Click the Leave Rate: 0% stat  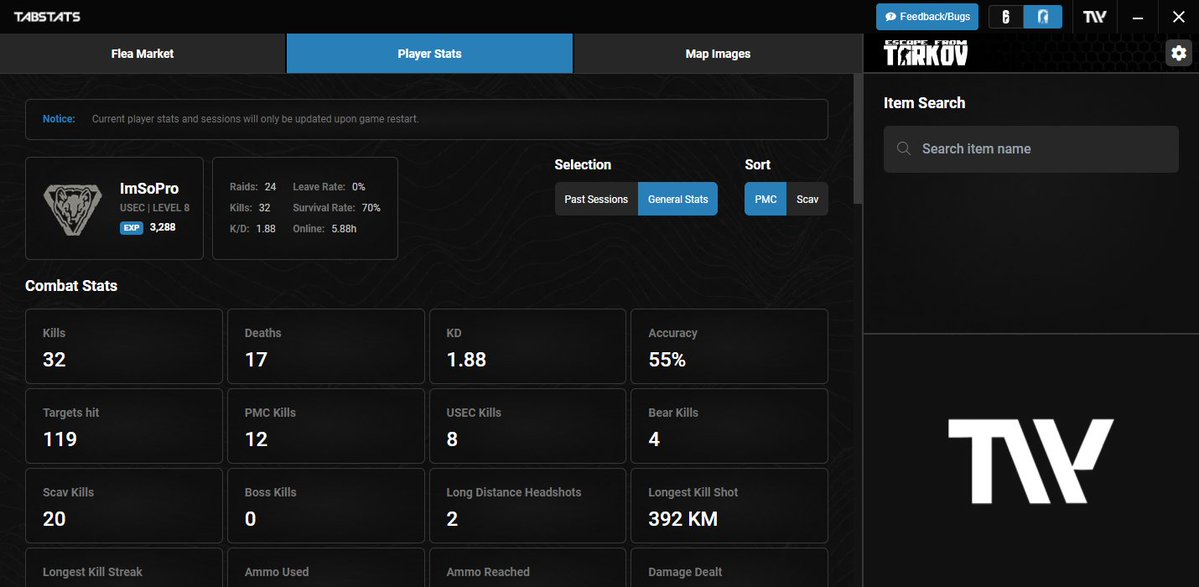pyautogui.click(x=329, y=186)
